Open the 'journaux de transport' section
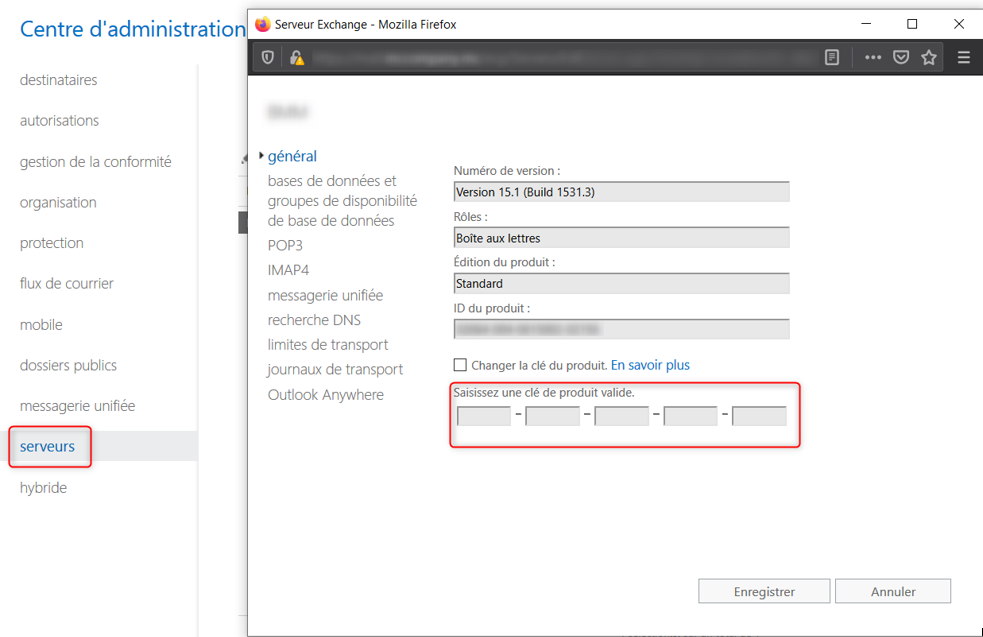 click(335, 369)
